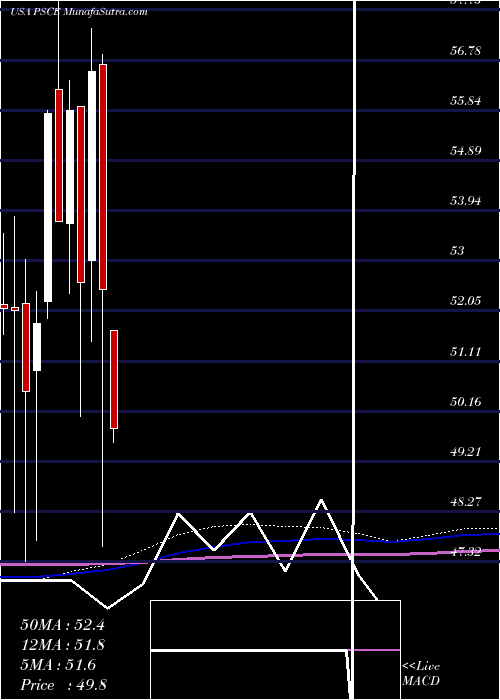Screen dimensions: 500x700
Task: Click the 52.05 price axis label
Action: coord(466,301)
